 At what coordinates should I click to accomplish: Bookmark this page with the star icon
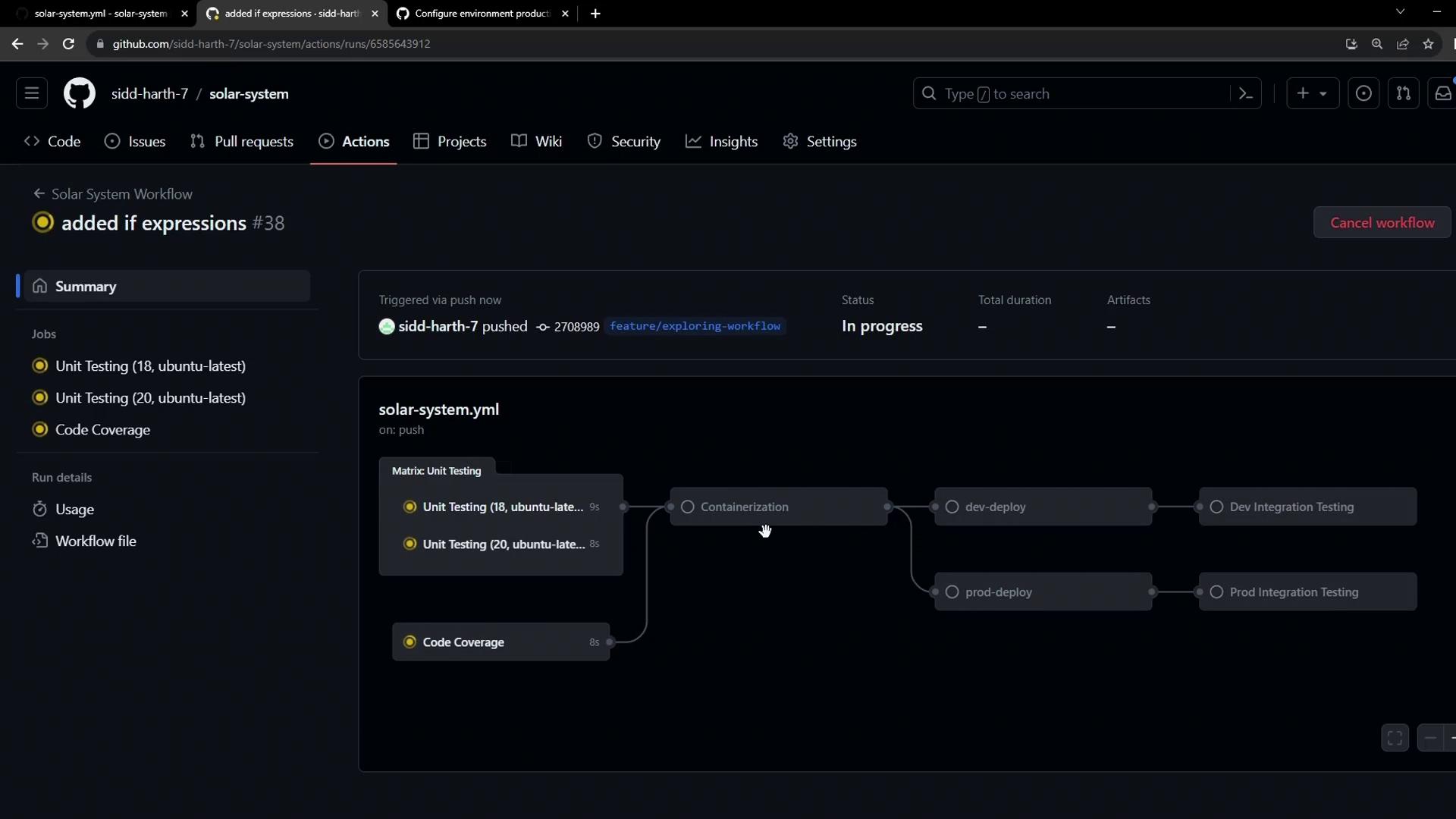(1428, 44)
